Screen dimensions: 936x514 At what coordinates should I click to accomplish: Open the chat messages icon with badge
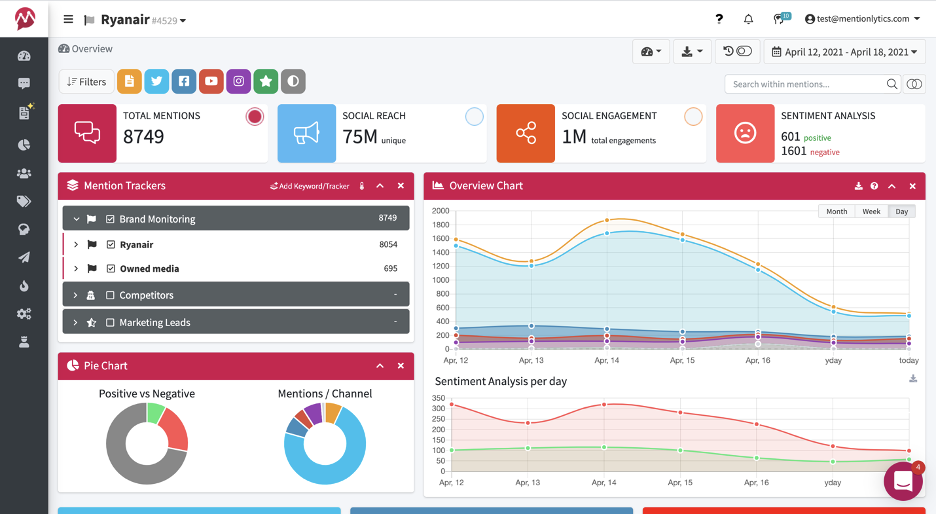781,19
